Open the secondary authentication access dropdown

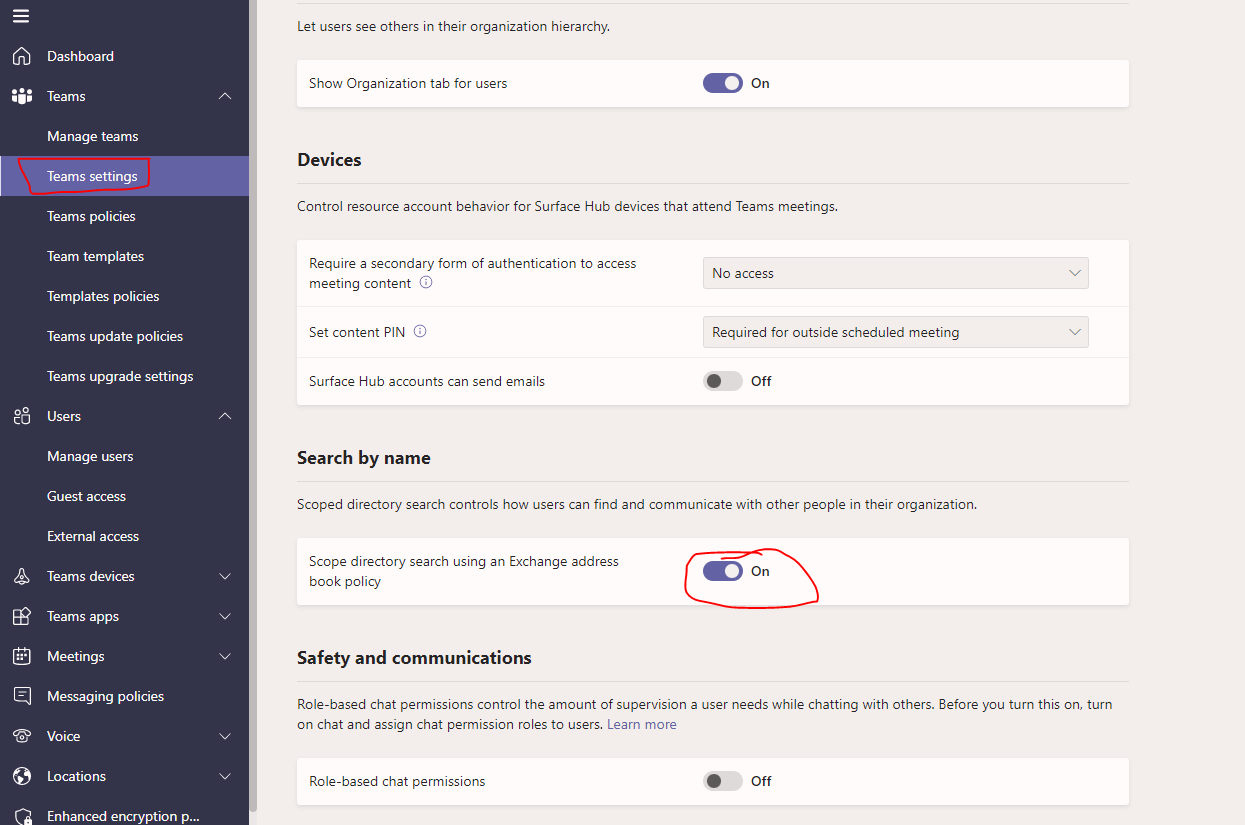coord(895,272)
